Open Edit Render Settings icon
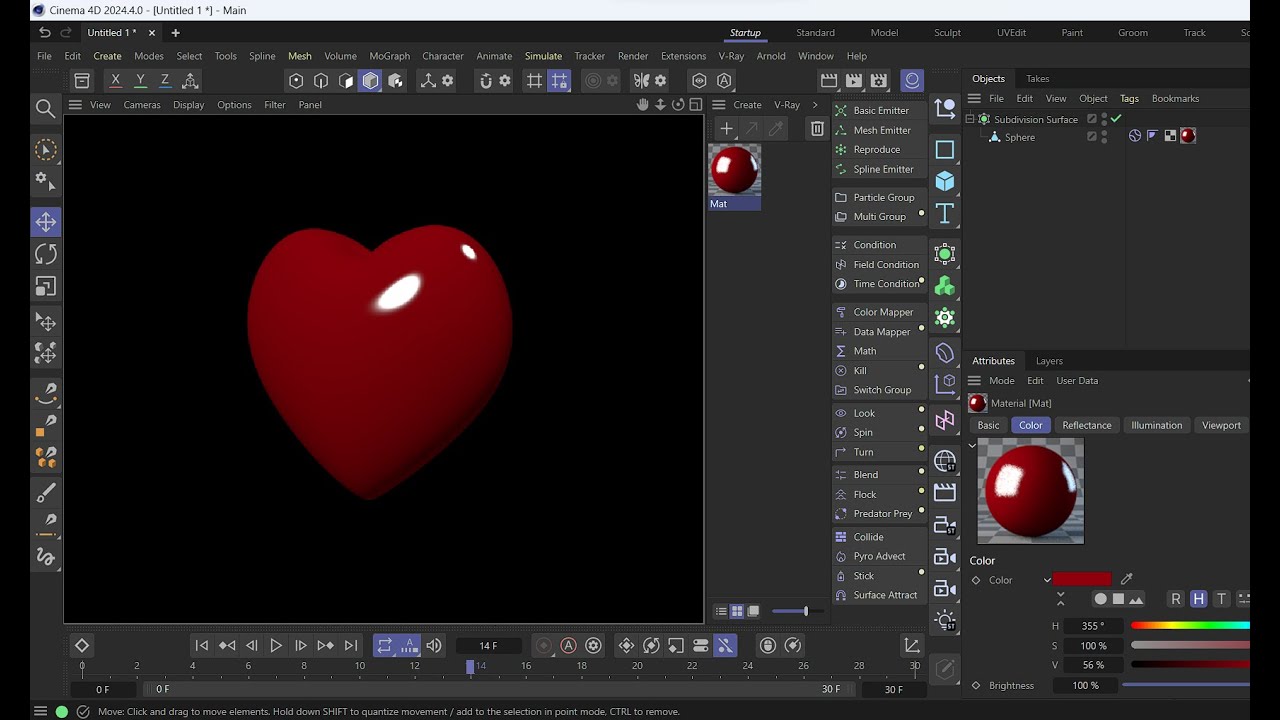1280x720 pixels. click(879, 81)
